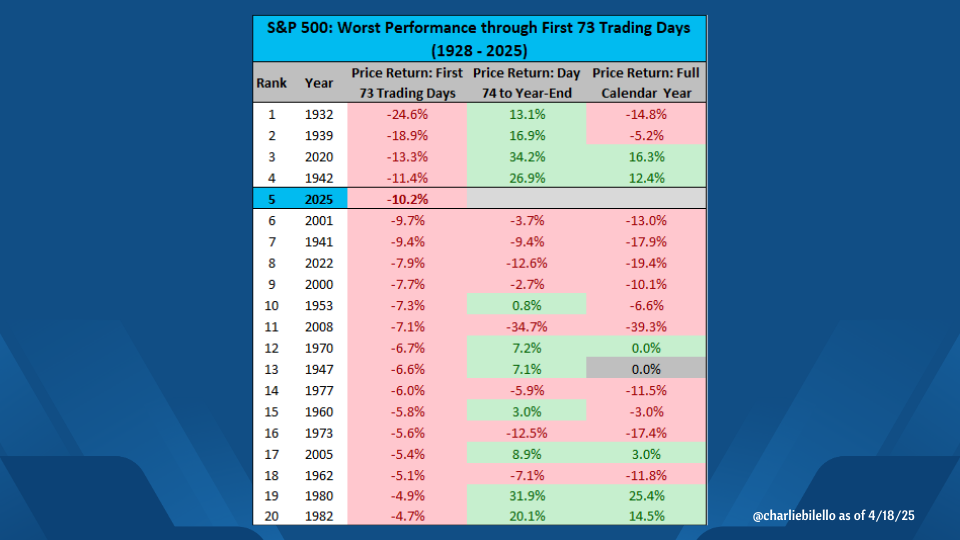Click the "Day 74 to Year-End" column header

(x=527, y=83)
